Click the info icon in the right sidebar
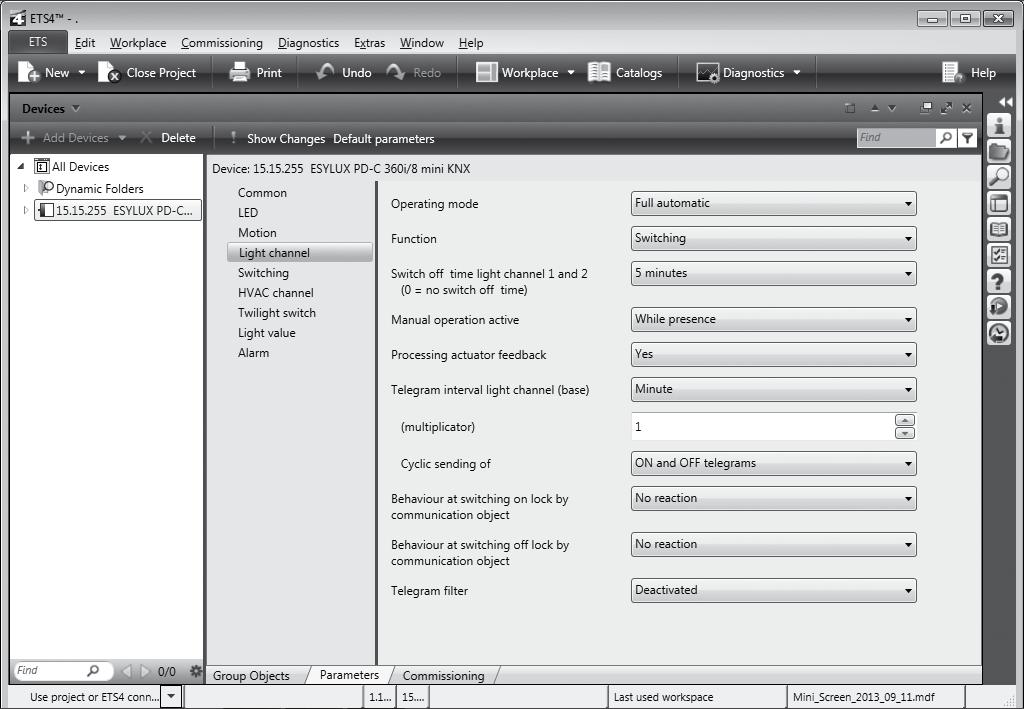The width and height of the screenshot is (1024, 709). (x=999, y=125)
